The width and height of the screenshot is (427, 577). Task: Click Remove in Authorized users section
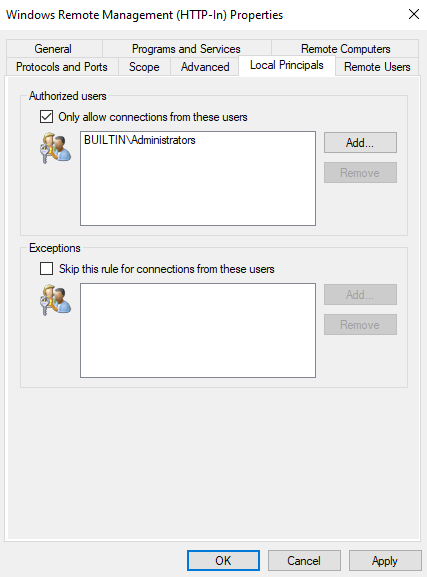(x=360, y=173)
